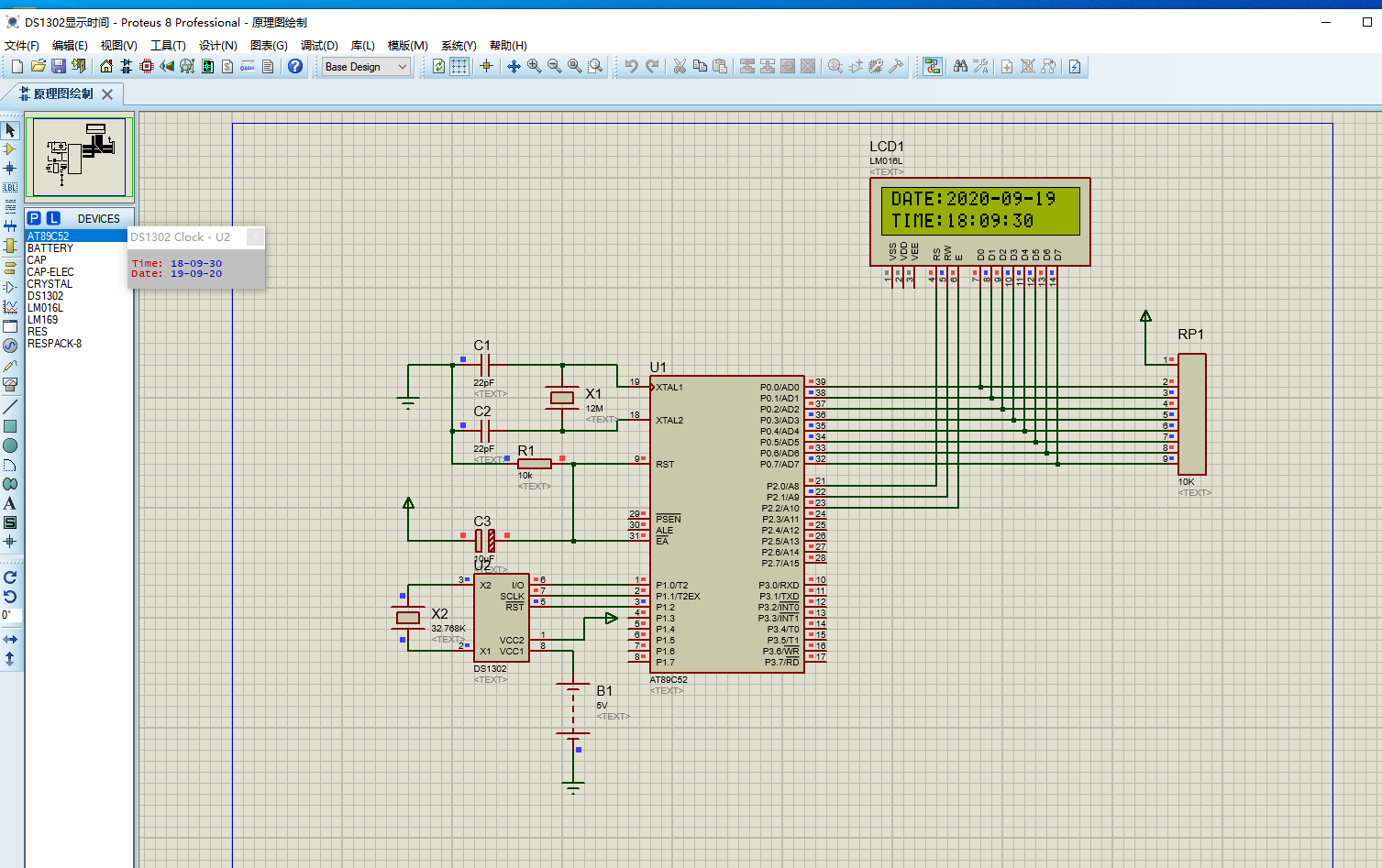This screenshot has width=1382, height=868.
Task: Open a project with the folder icon
Action: click(x=38, y=66)
